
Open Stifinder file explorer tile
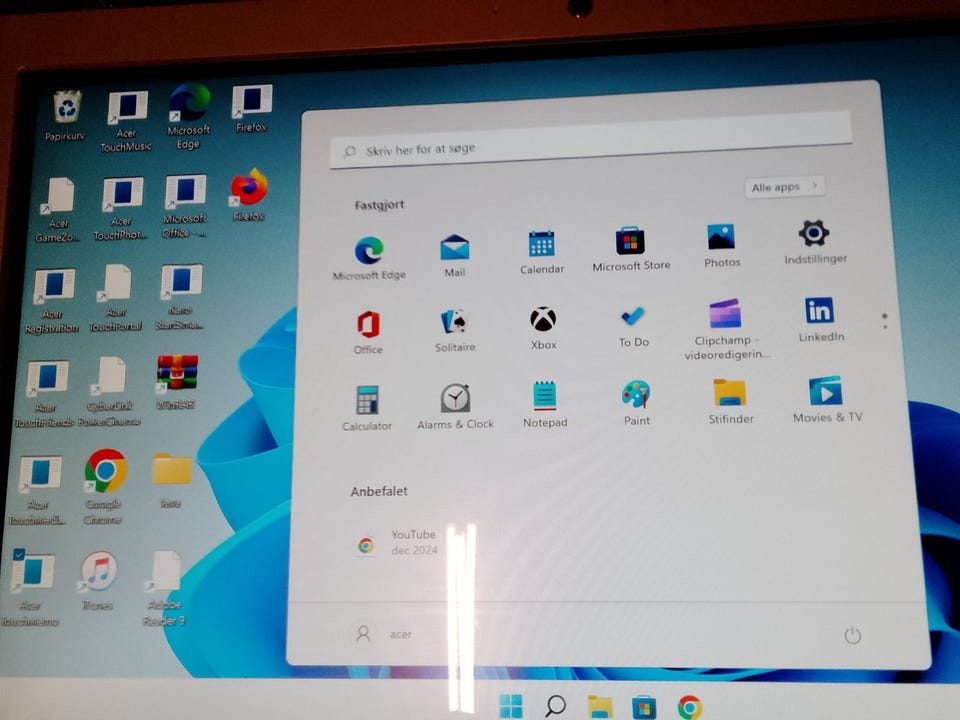point(730,400)
